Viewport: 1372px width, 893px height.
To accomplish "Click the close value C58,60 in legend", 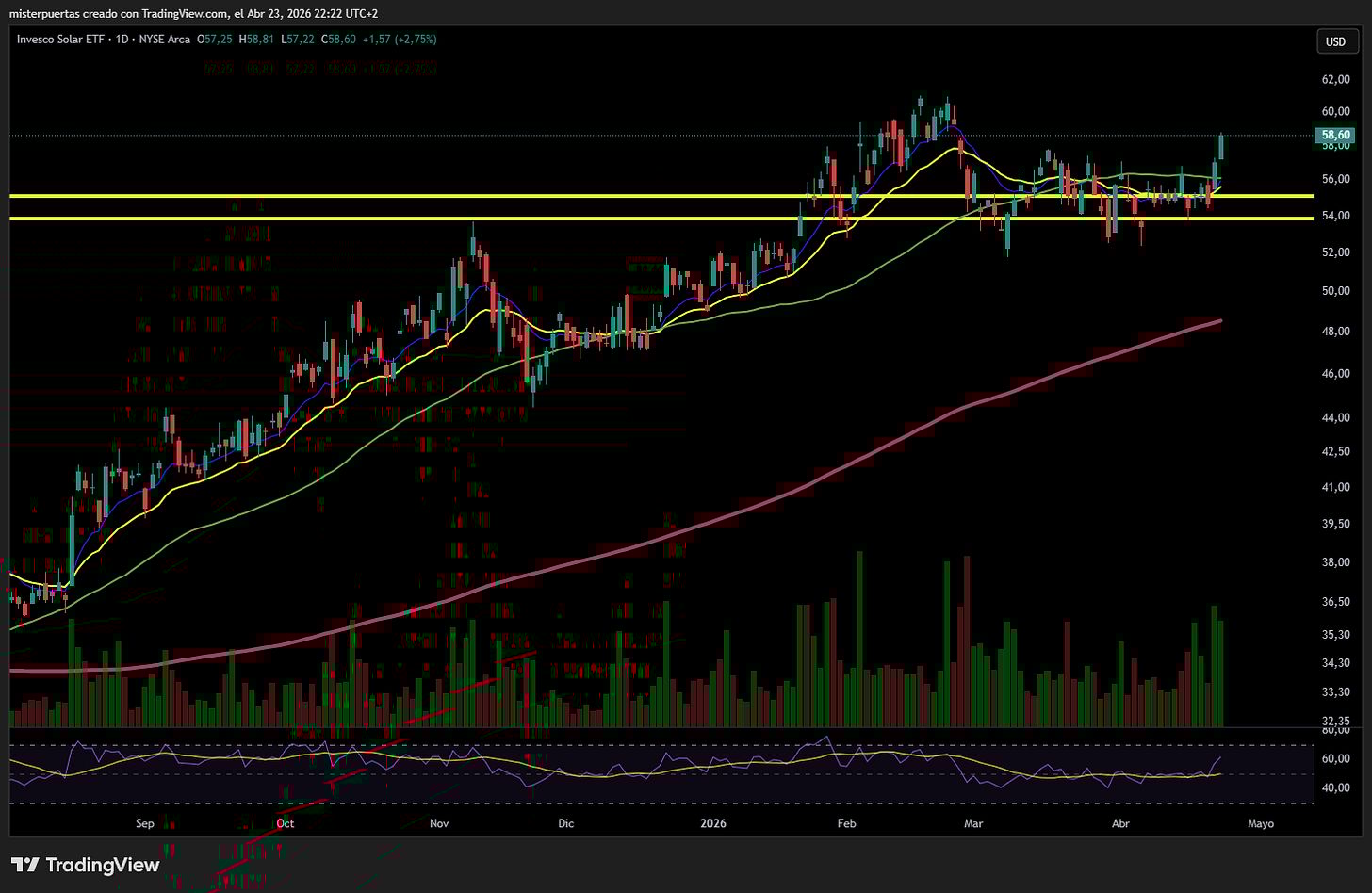I will 338,40.
